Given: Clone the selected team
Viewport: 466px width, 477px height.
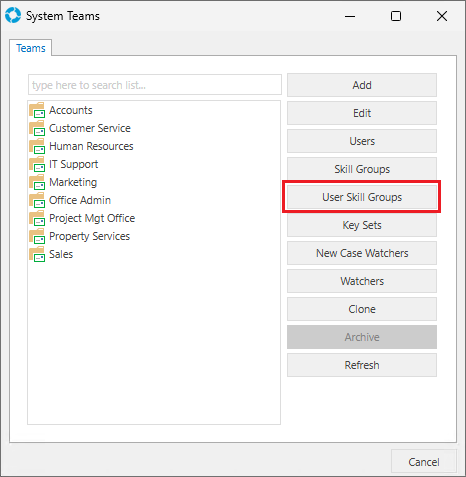Looking at the screenshot, I should [362, 309].
